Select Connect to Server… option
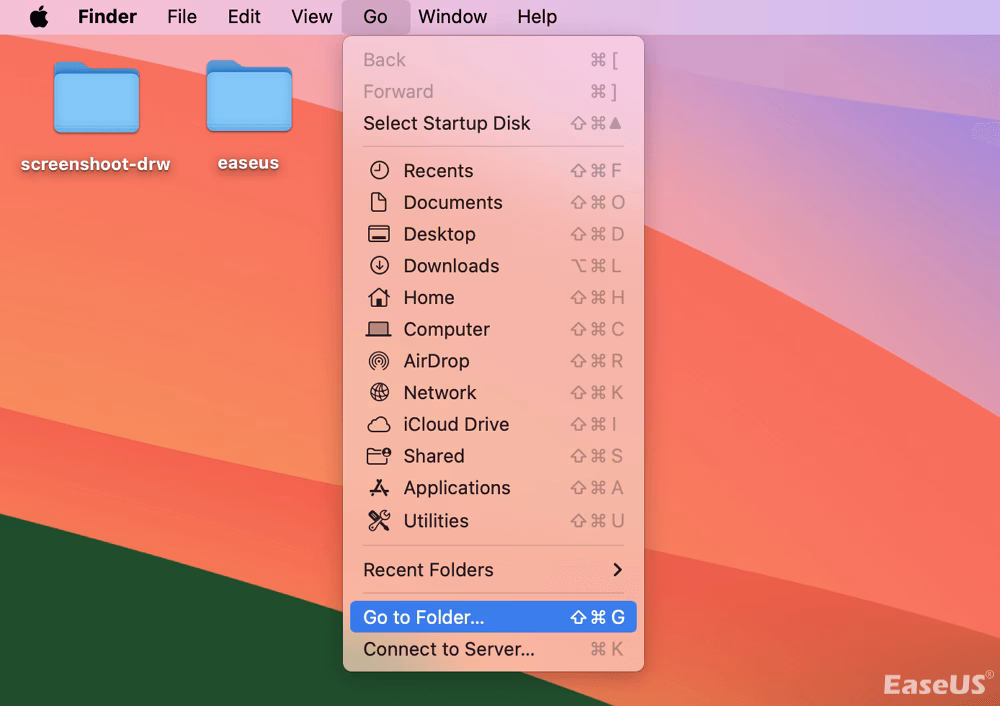Viewport: 1000px width, 706px height. (x=449, y=650)
